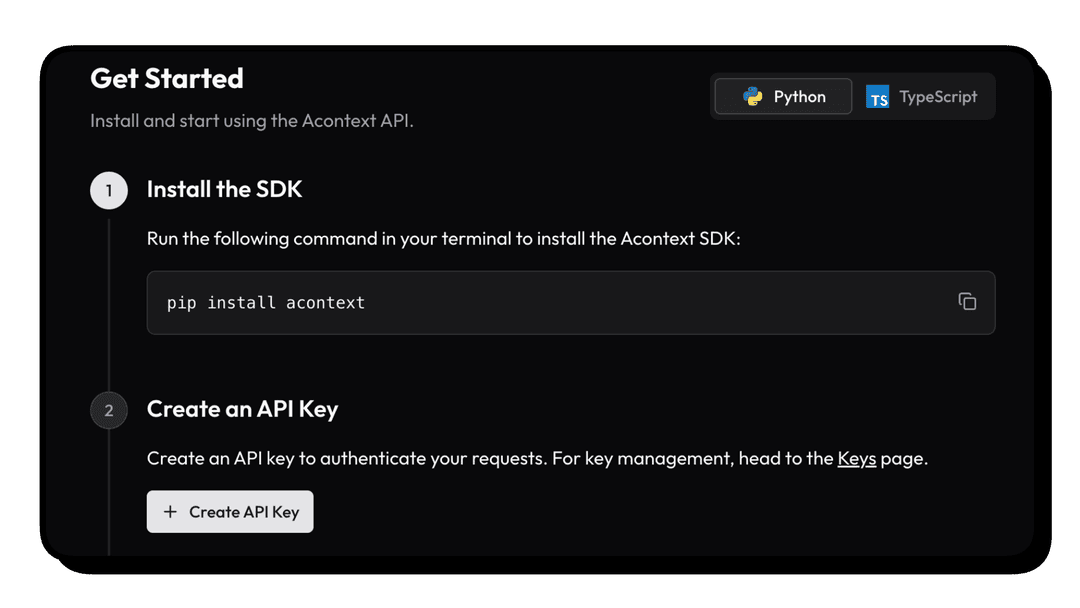Click the step 1 circle marker
Screen dimensions: 1080x608
(x=109, y=190)
